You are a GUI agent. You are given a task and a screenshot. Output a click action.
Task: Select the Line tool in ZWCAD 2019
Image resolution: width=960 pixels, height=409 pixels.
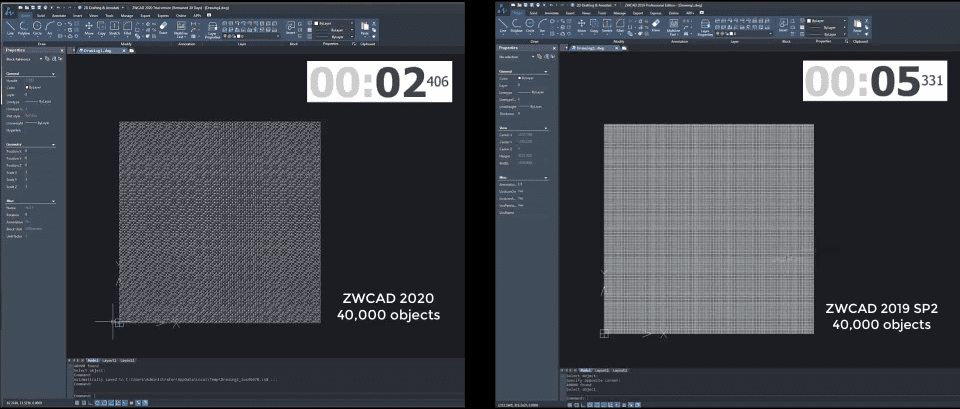[503, 26]
